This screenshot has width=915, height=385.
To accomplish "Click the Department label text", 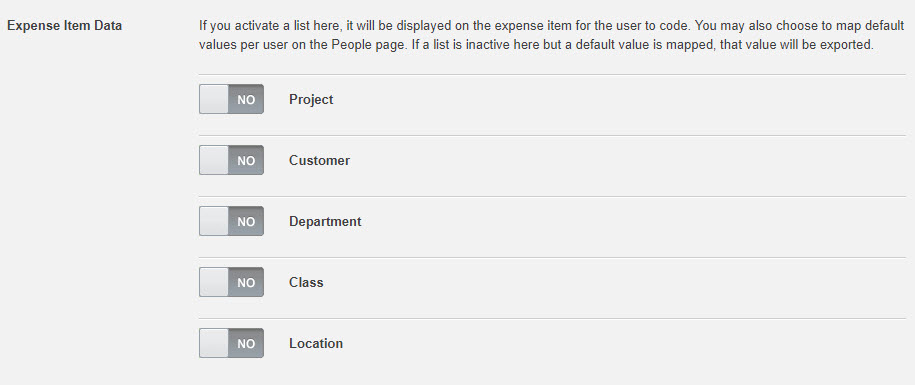I will click(x=325, y=222).
